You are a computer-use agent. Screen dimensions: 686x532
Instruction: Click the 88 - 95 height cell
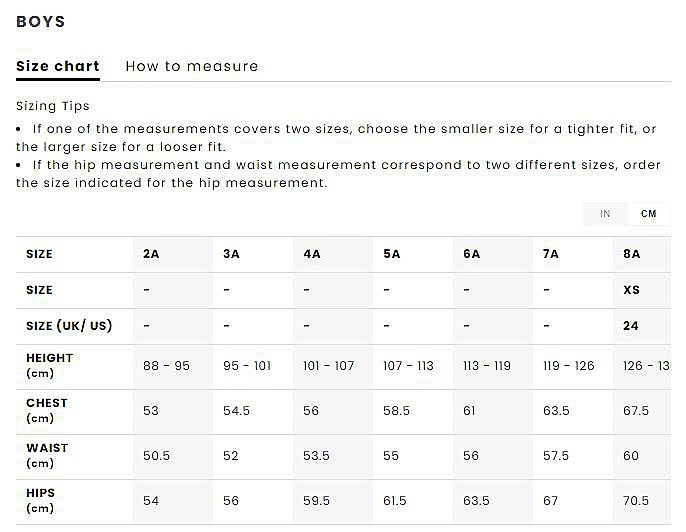(166, 366)
